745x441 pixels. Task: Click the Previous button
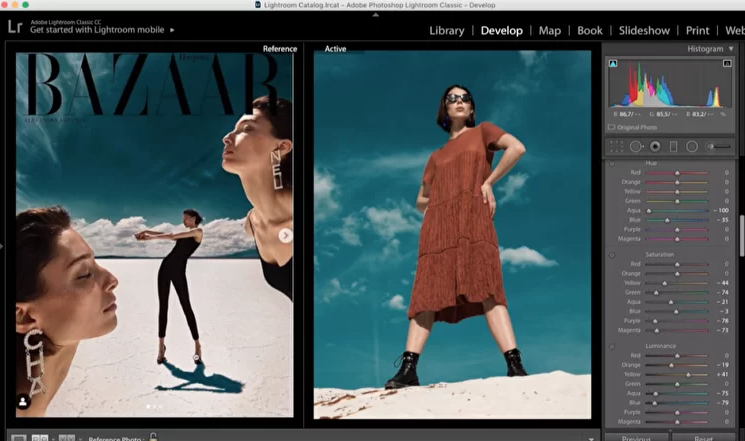click(x=635, y=437)
